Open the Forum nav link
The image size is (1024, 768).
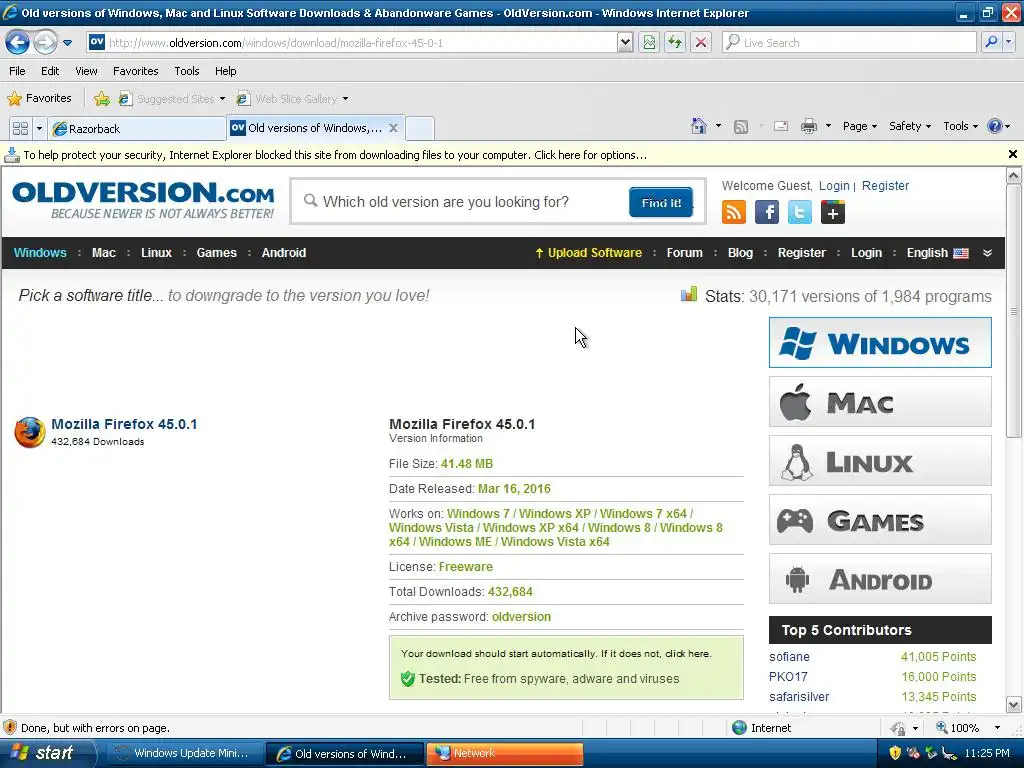[684, 253]
